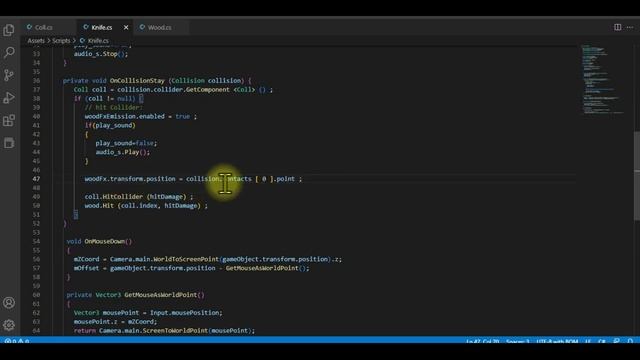Click 'collision.collider.GetComponent' on line 37
Image resolution: width=640 pixels, height=360 pixels.
click(x=173, y=89)
